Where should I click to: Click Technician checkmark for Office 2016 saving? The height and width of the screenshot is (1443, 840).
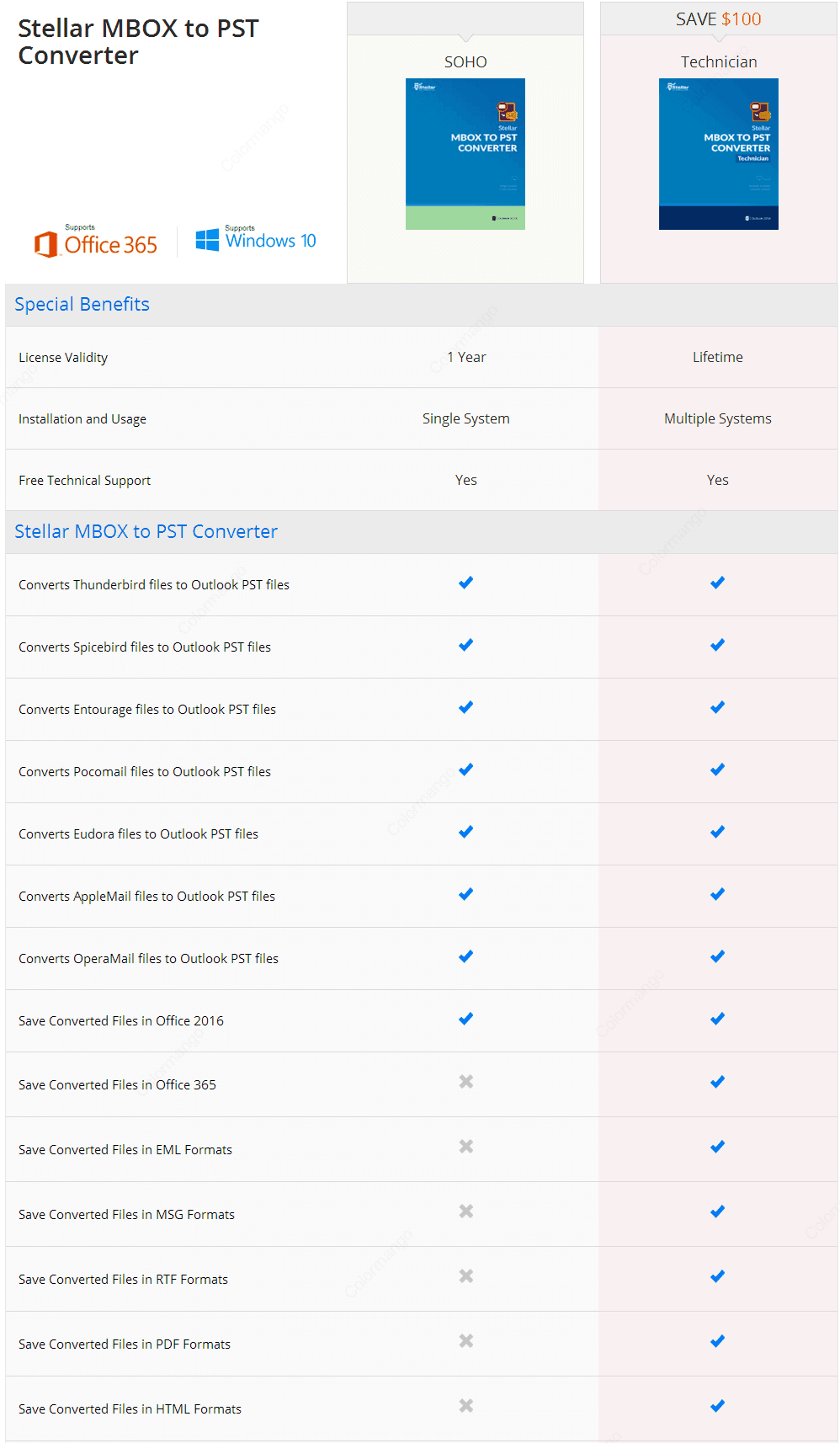pyautogui.click(x=717, y=1019)
